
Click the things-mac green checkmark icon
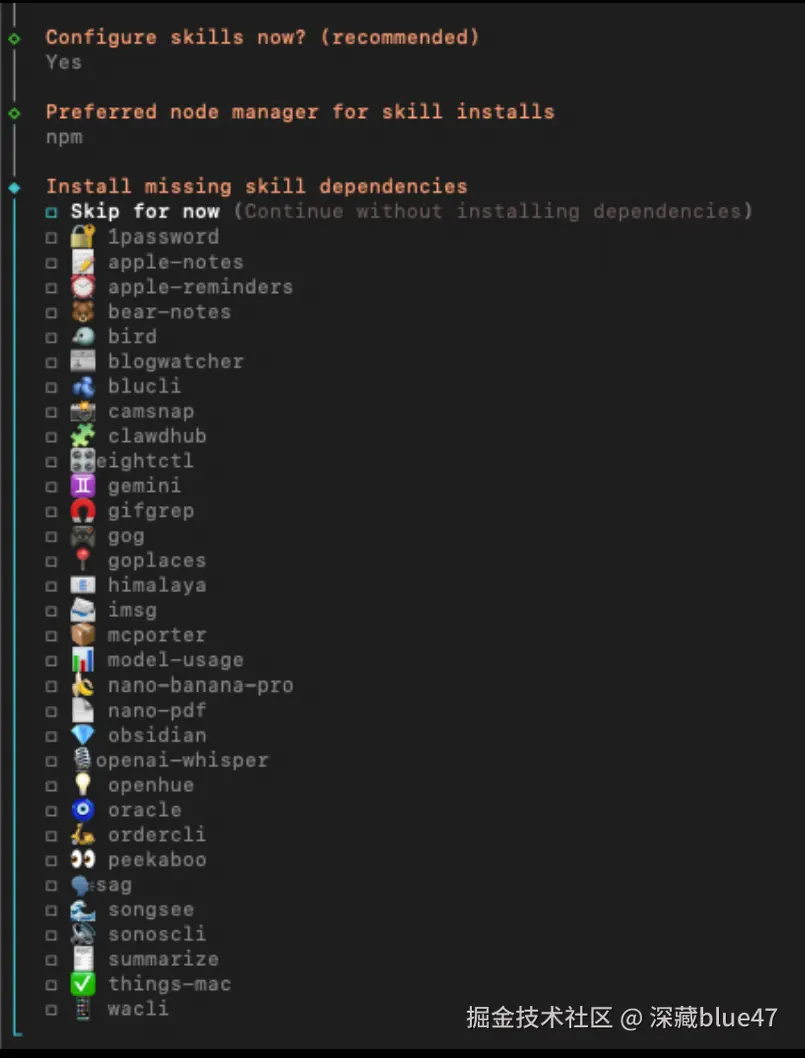[x=83, y=983]
